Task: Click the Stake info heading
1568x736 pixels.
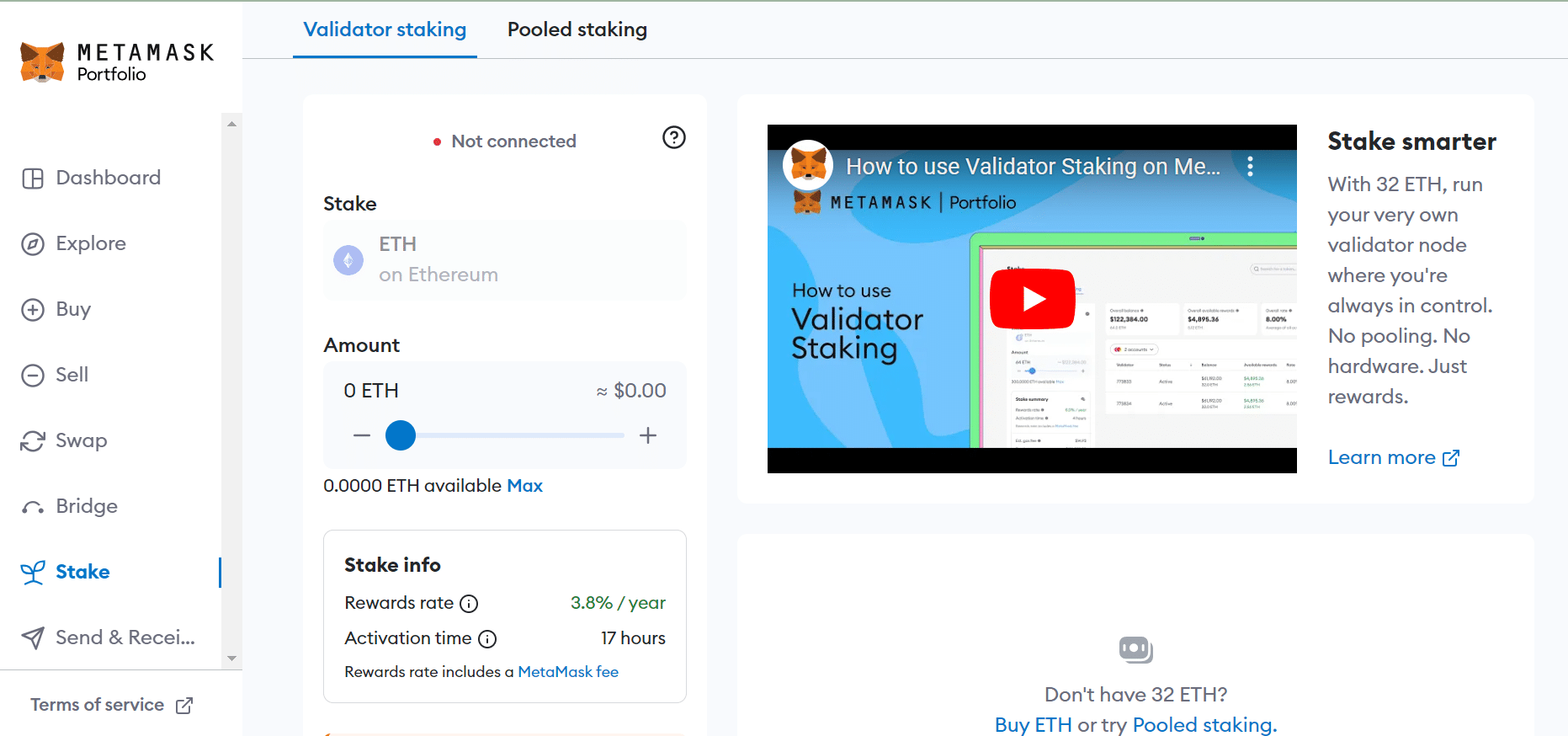Action: click(392, 565)
